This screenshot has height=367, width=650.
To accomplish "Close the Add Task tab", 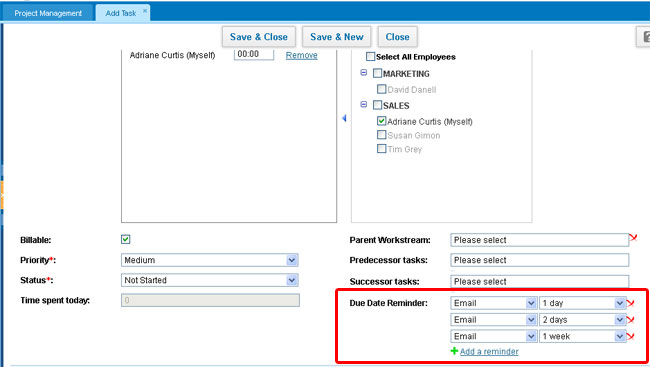I will click(x=145, y=11).
